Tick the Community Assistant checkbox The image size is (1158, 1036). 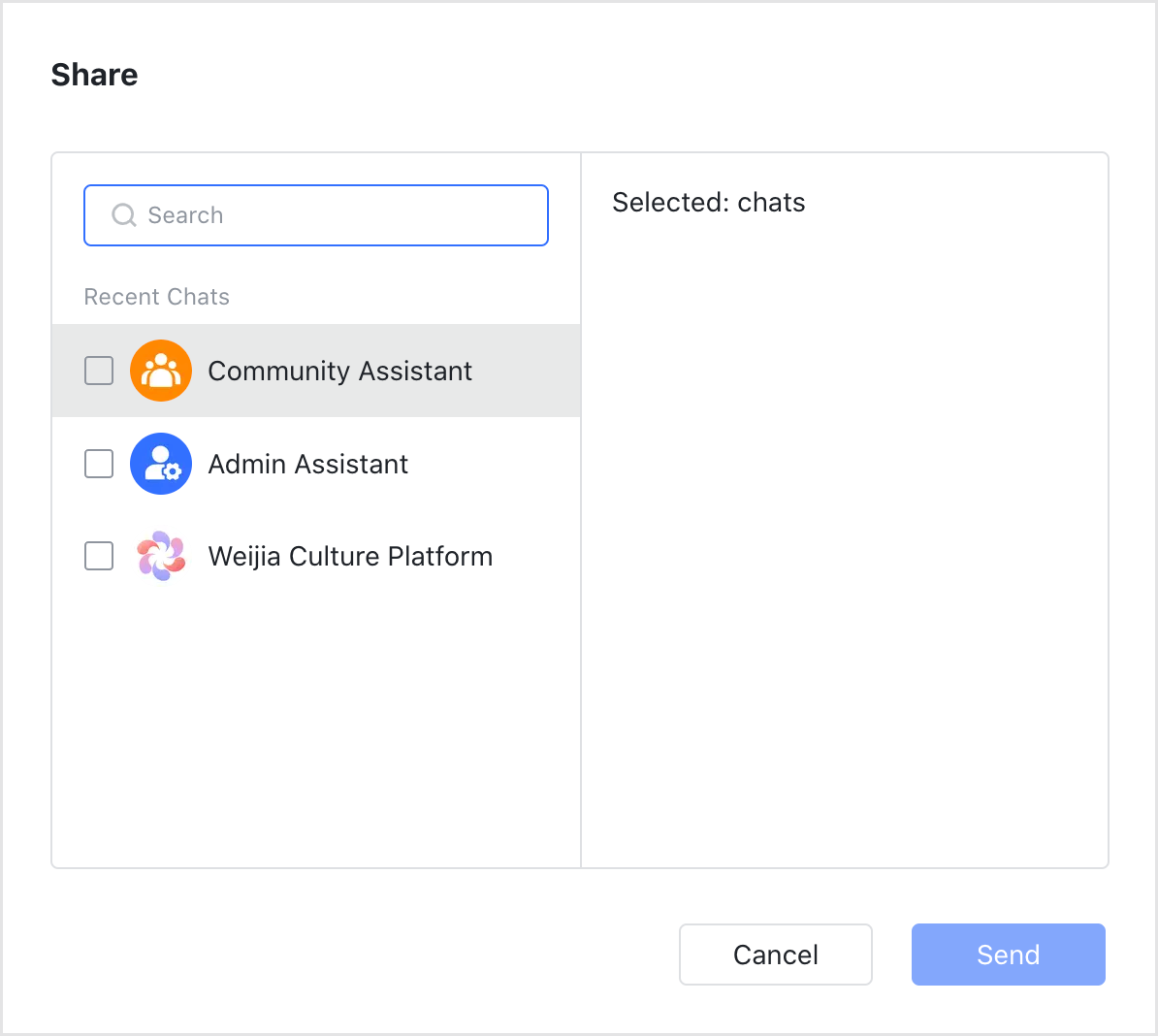[x=99, y=371]
